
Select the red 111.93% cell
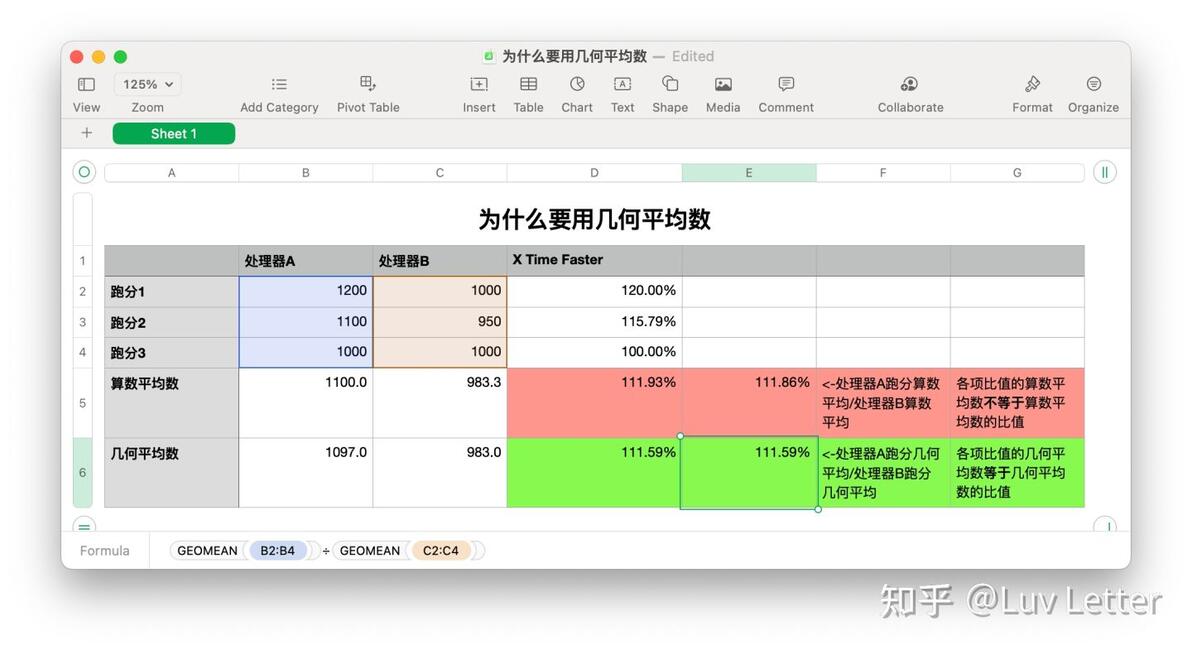(x=594, y=403)
